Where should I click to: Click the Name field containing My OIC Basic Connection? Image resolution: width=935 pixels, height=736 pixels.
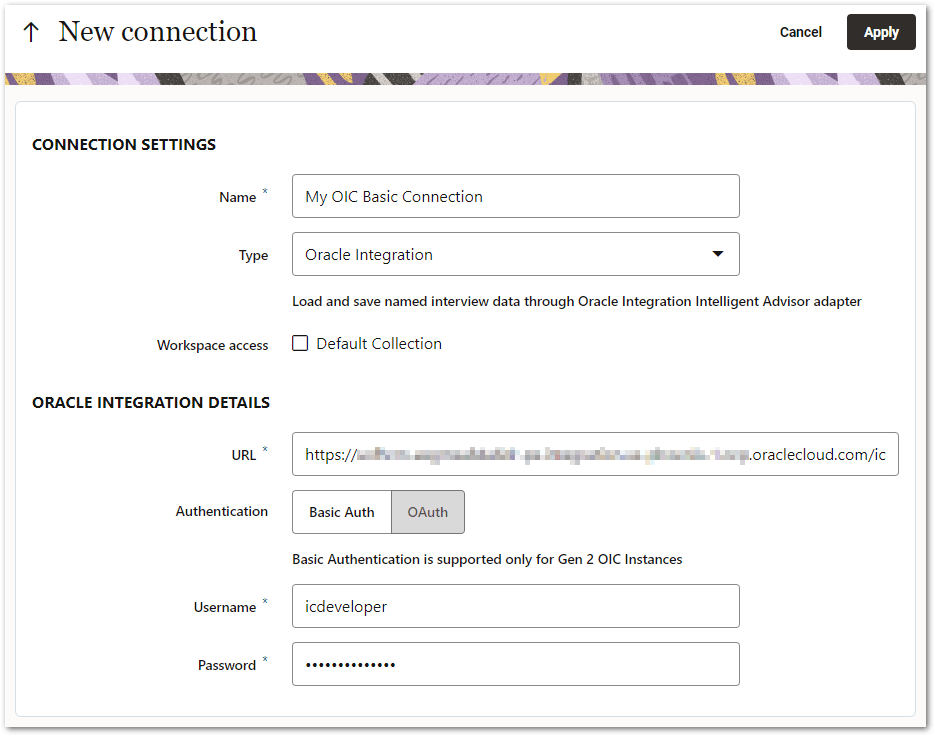pyautogui.click(x=515, y=196)
